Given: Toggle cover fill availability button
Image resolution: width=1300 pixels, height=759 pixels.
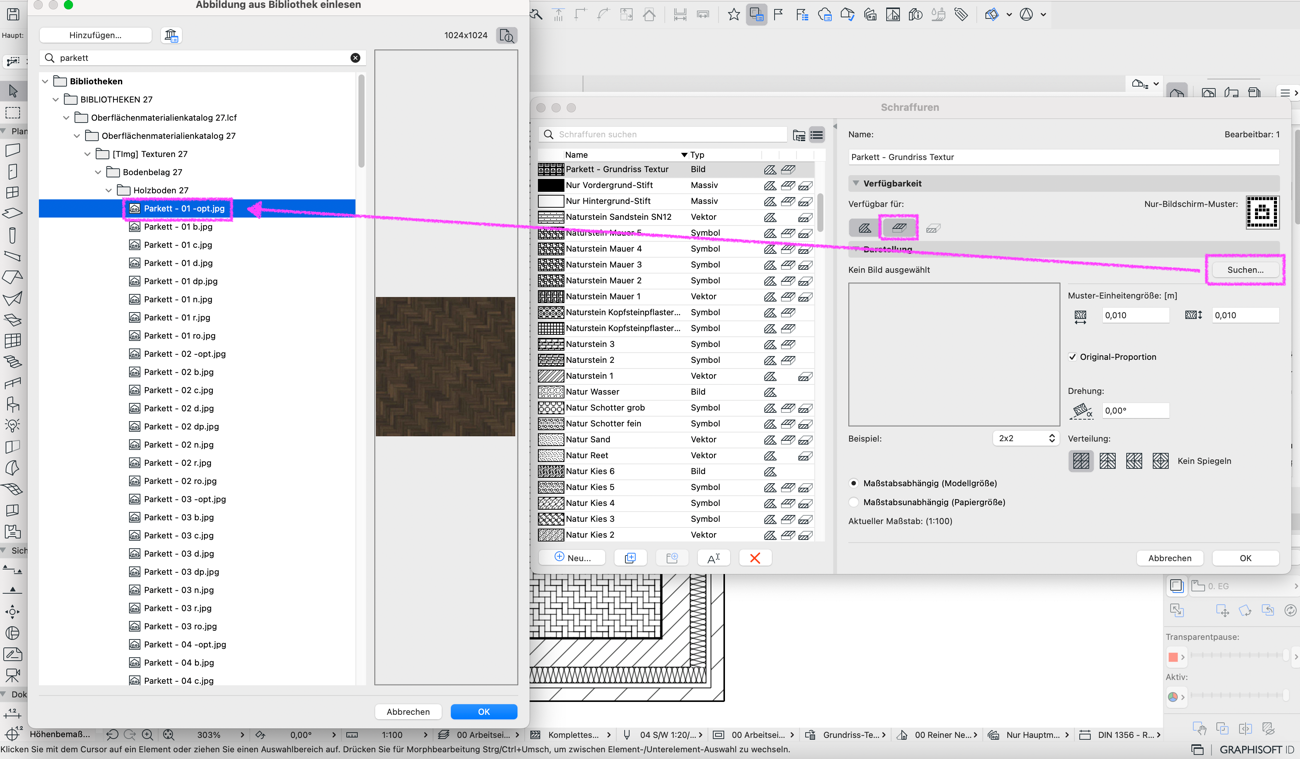Looking at the screenshot, I should click(899, 229).
